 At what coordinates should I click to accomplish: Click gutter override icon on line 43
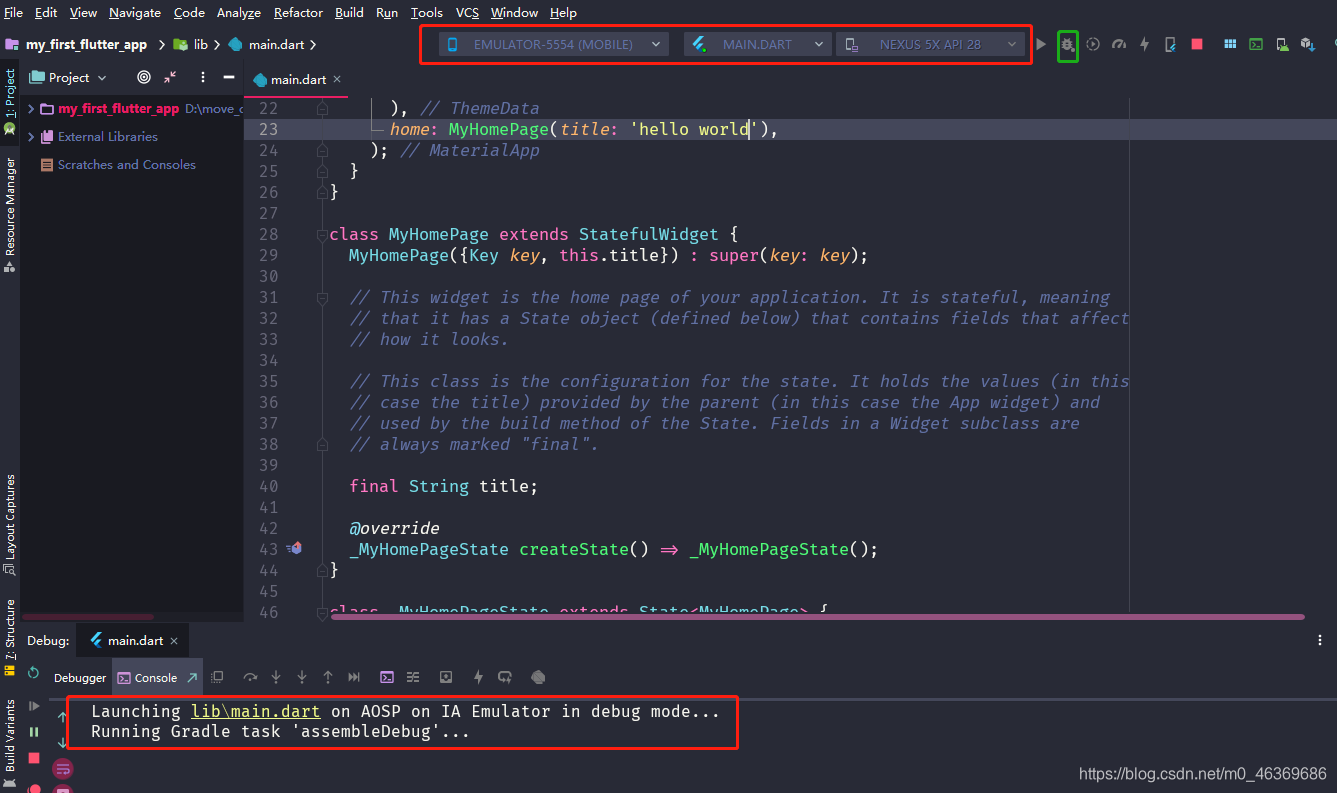coord(294,548)
